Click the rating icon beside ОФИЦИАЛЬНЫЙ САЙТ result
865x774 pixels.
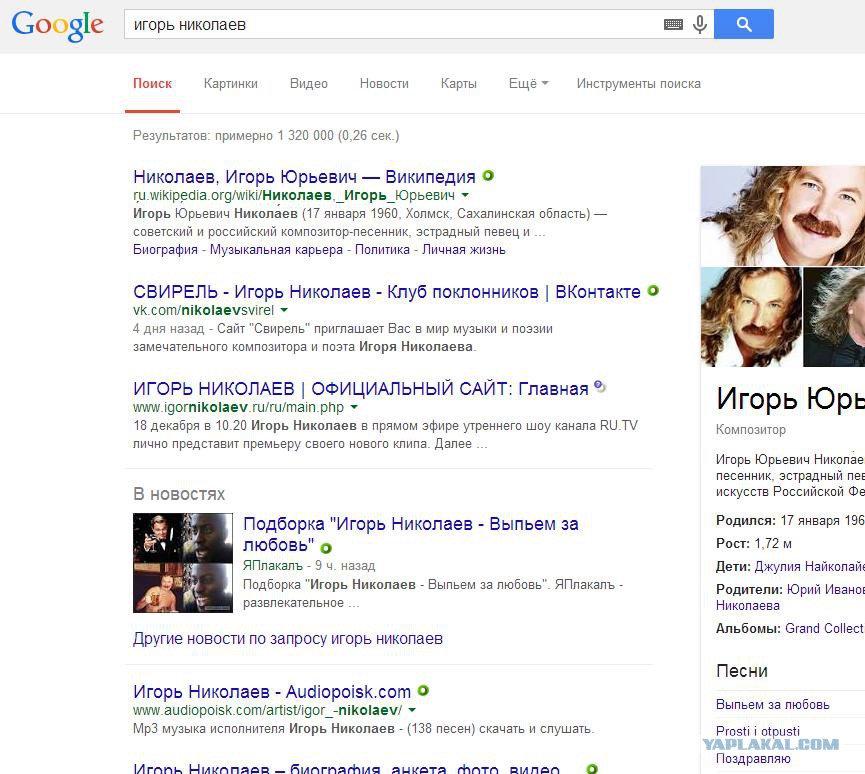(x=600, y=387)
